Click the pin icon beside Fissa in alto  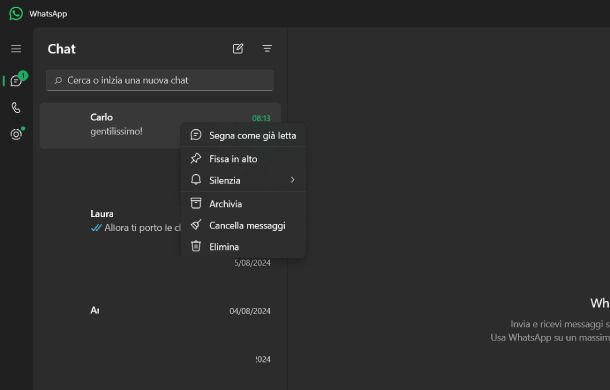[x=196, y=158]
